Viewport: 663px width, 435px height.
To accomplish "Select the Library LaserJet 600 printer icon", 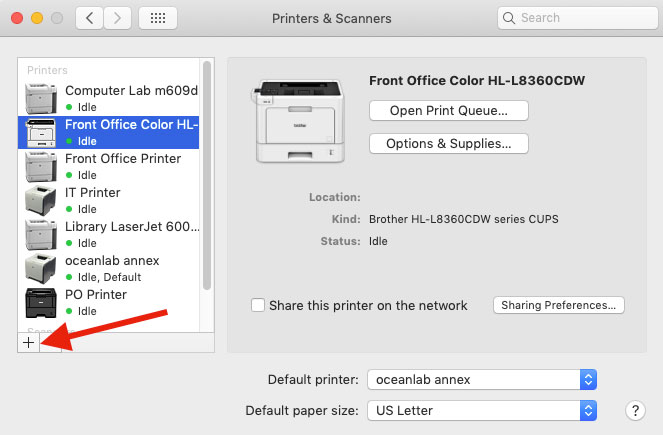I will [x=41, y=234].
